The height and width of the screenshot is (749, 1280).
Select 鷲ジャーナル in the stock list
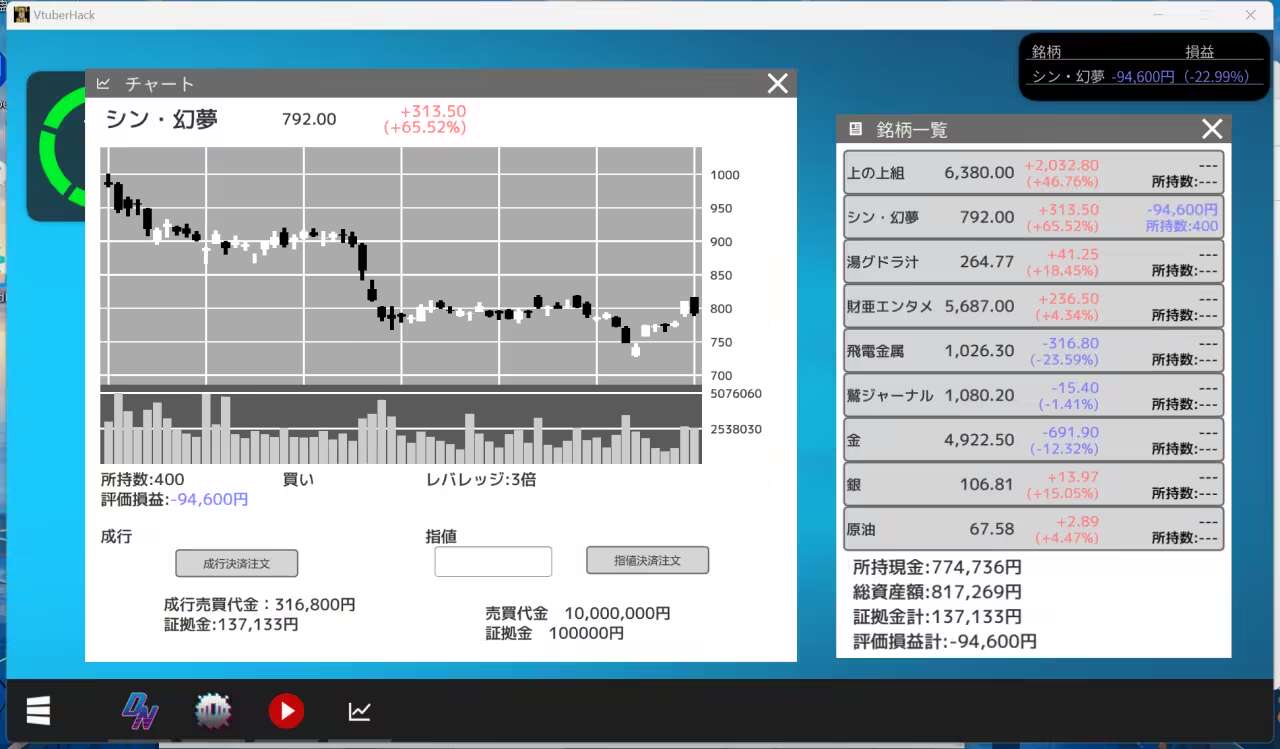tap(1033, 395)
